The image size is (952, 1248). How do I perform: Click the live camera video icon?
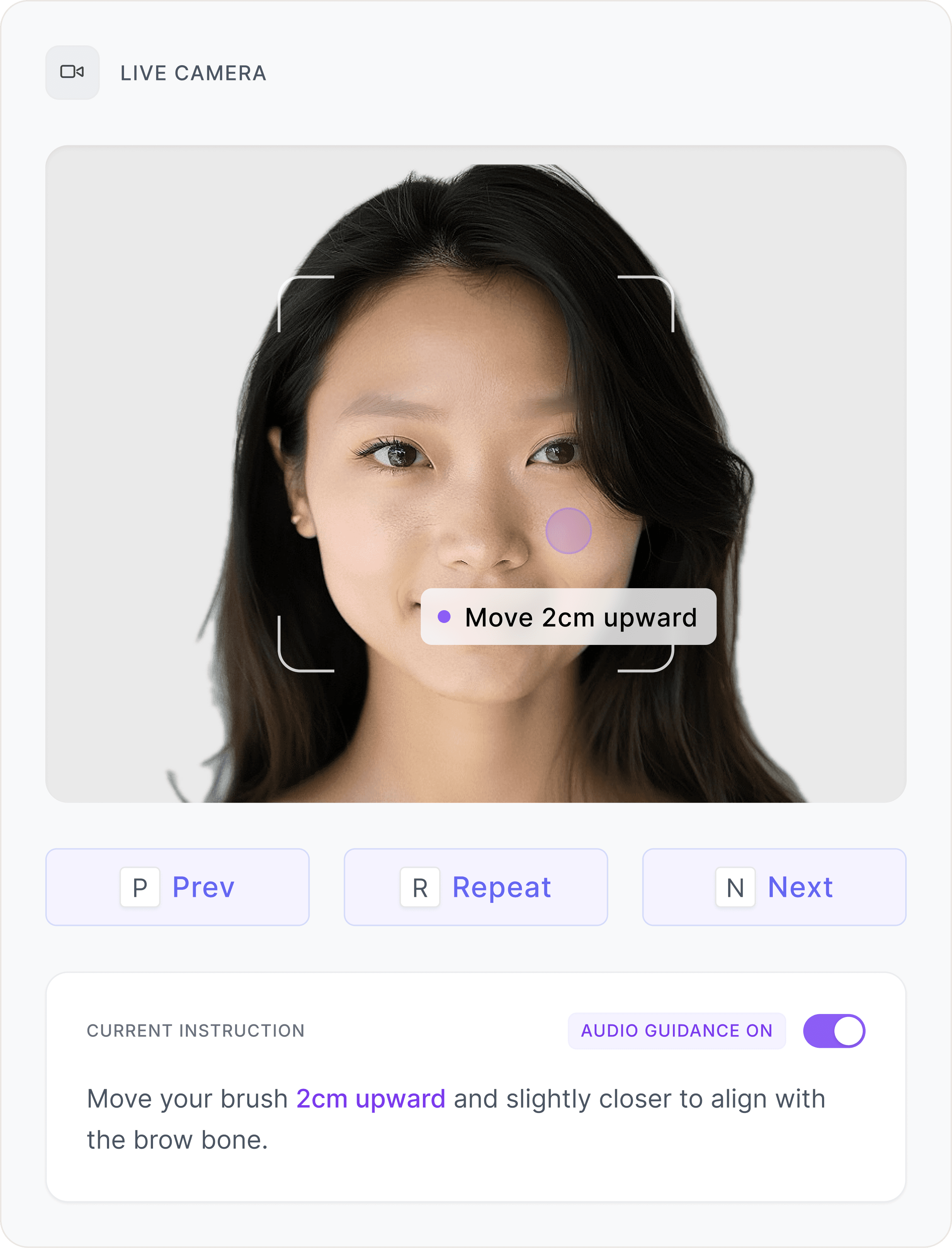pyautogui.click(x=72, y=72)
